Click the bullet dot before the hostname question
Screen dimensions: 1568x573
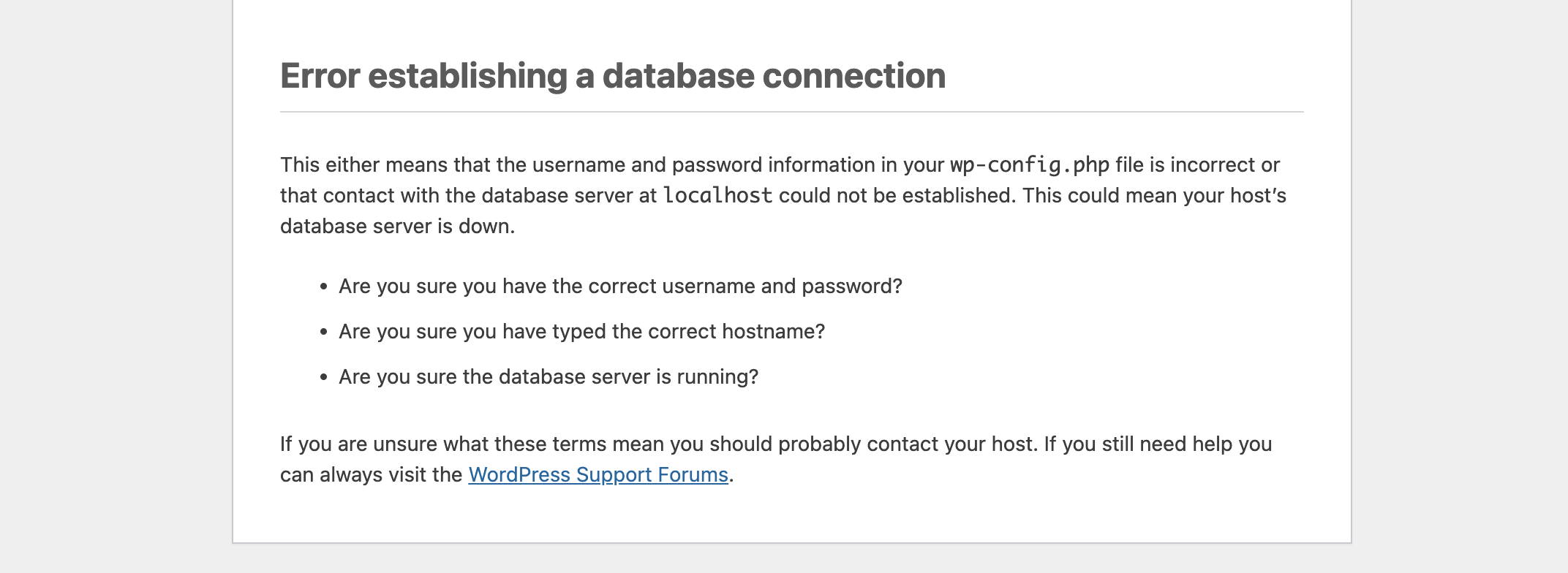(x=323, y=333)
